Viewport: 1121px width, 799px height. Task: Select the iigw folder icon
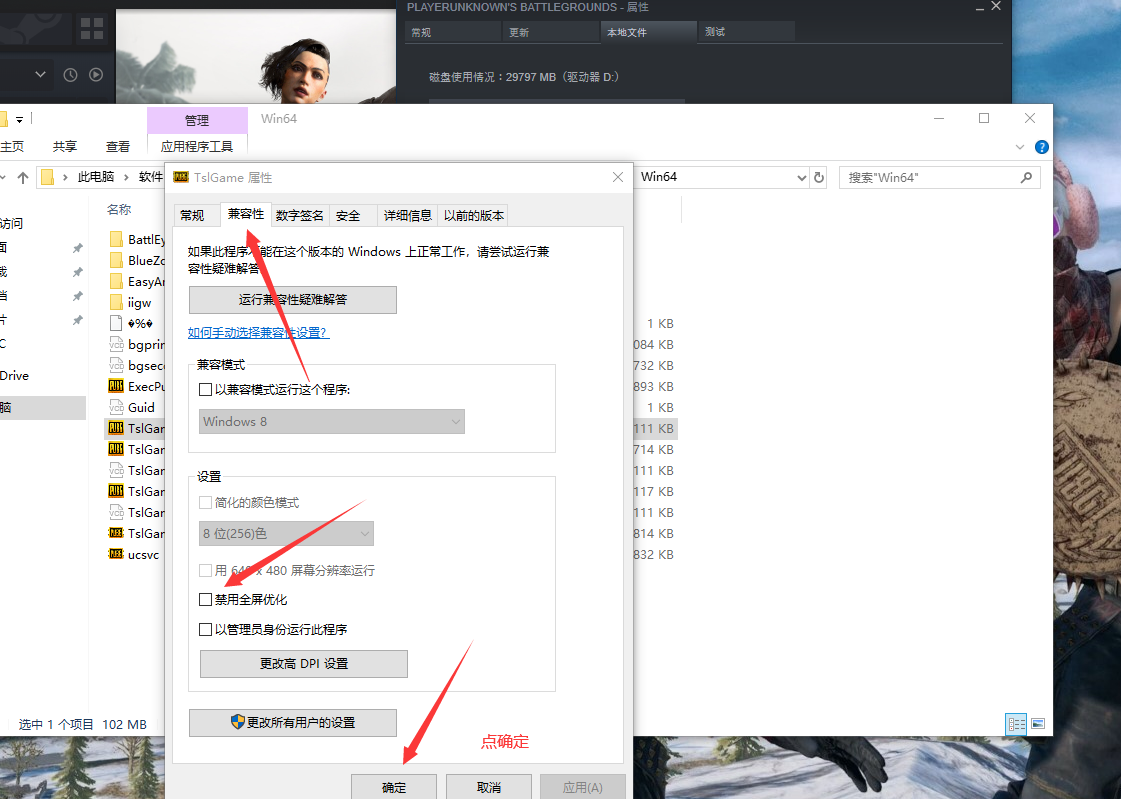[116, 302]
